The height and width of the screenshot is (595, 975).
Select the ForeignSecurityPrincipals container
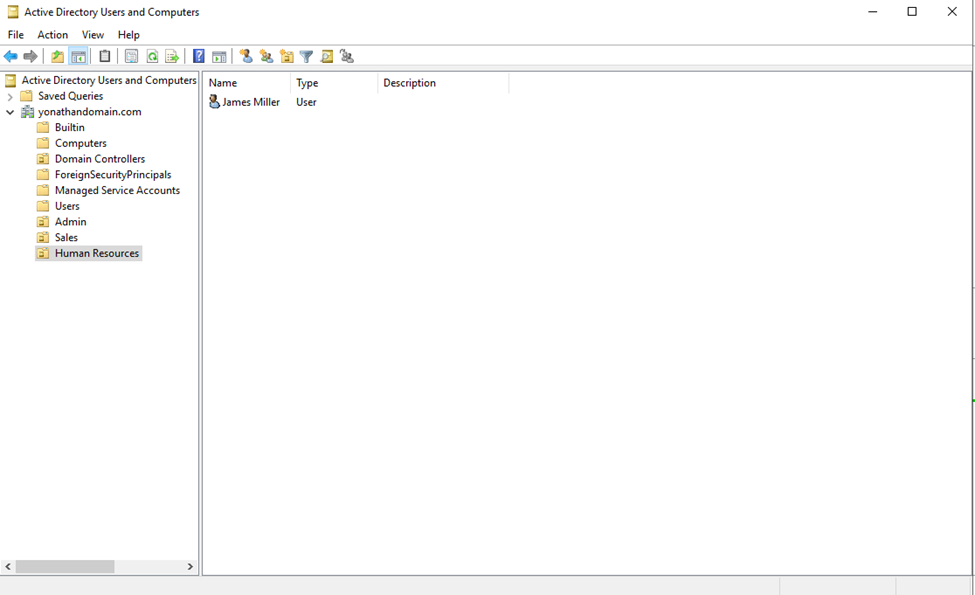[x=113, y=175]
